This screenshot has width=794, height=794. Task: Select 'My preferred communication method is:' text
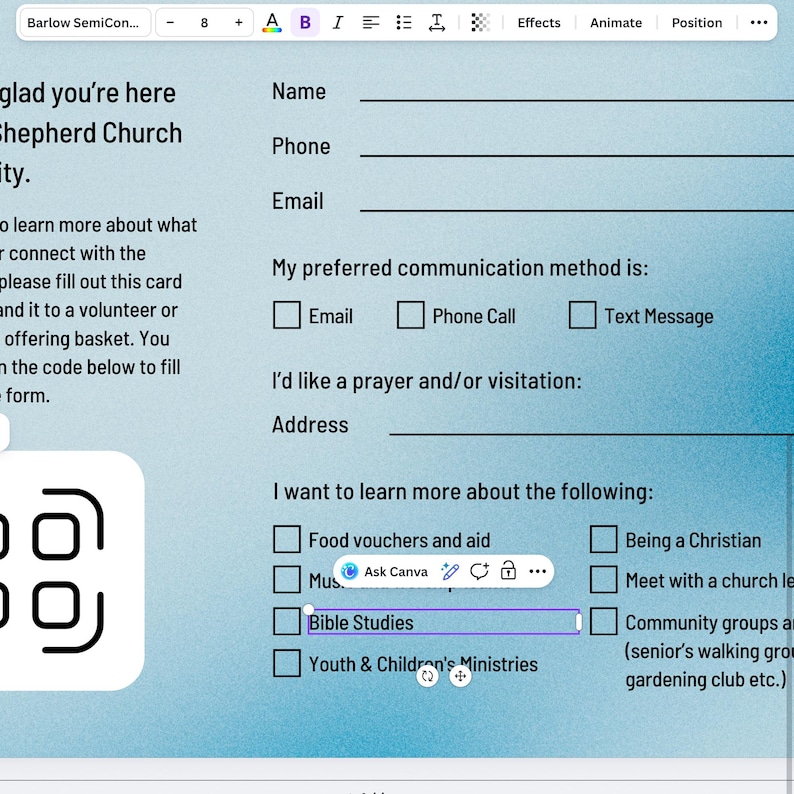[460, 268]
